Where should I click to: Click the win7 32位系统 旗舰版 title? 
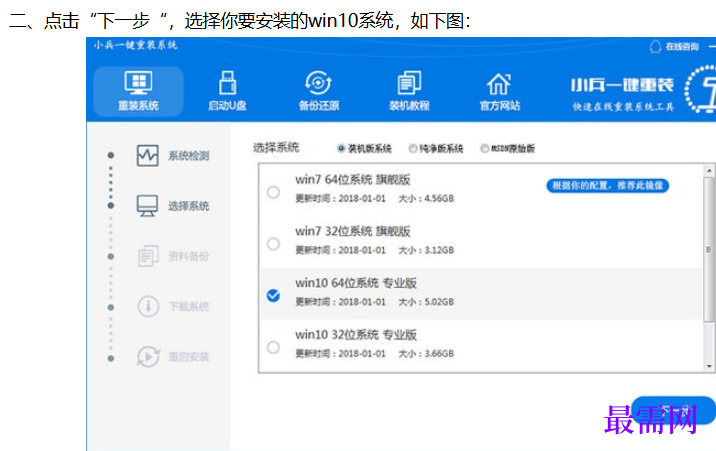pos(353,231)
